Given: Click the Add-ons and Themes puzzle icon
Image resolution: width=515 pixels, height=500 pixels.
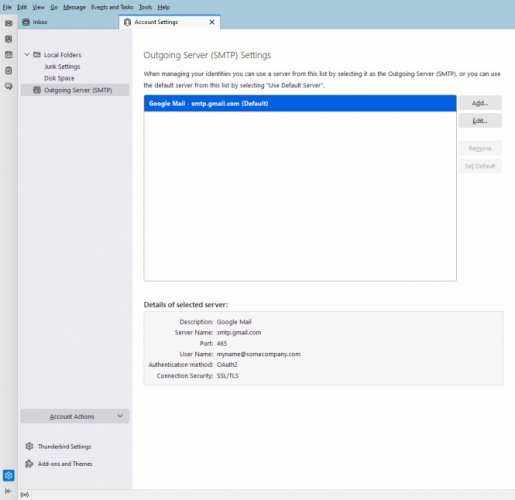Looking at the screenshot, I should pos(29,463).
